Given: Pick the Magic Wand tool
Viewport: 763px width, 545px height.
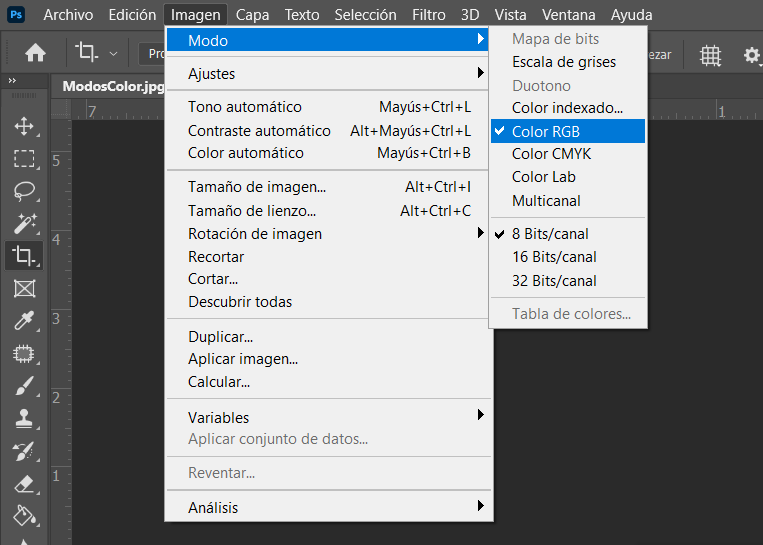Looking at the screenshot, I should pyautogui.click(x=24, y=222).
